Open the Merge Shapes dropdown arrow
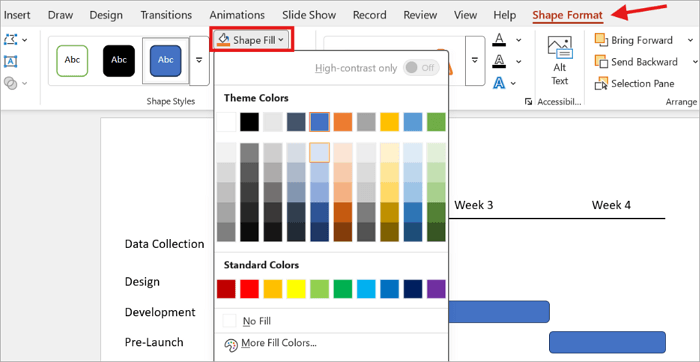 pos(25,83)
